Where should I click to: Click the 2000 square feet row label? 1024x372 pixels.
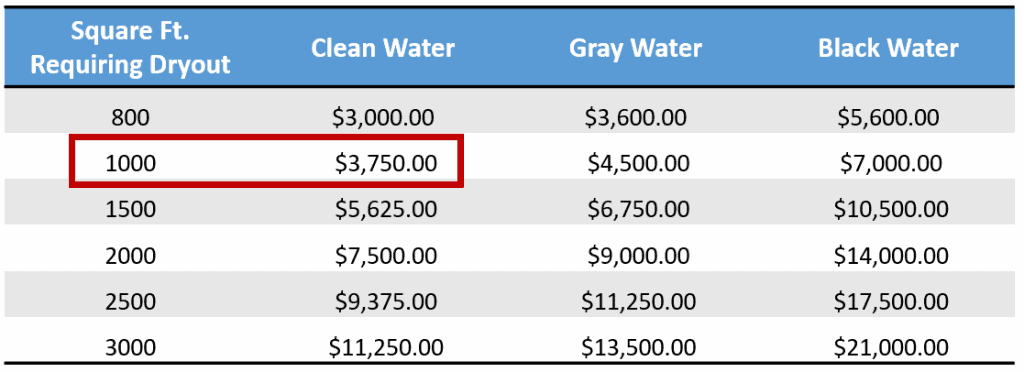point(130,255)
